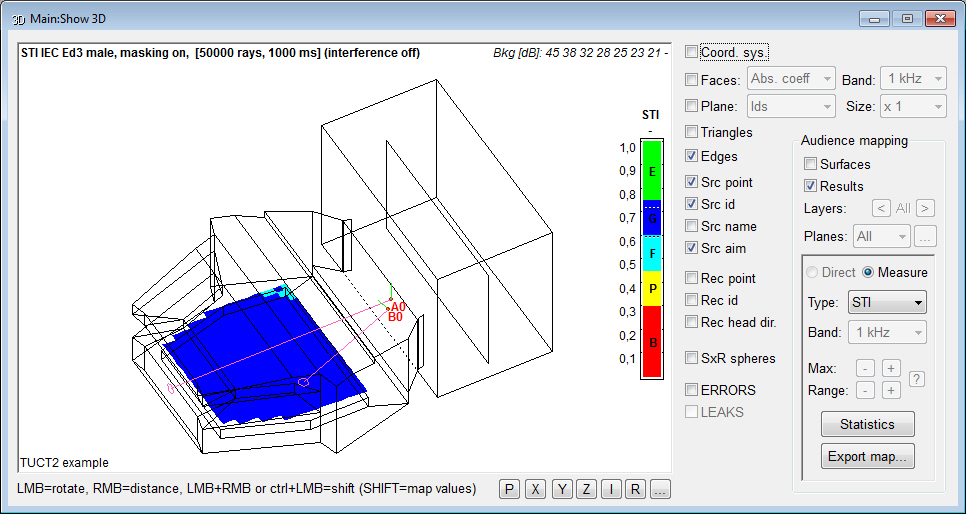Open the Planes All dropdown
This screenshot has height=514, width=966.
pyautogui.click(x=882, y=236)
